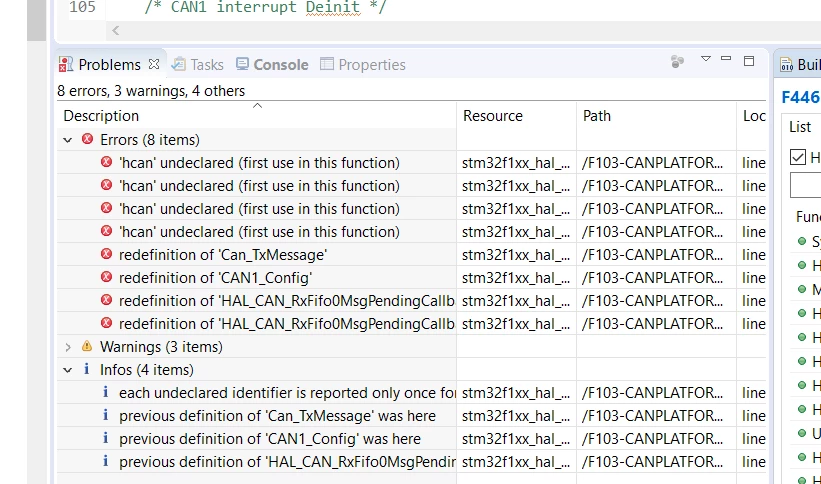Click the editor horizontal scroll left arrow
Viewport: 821px width, 484px height.
coord(115,31)
